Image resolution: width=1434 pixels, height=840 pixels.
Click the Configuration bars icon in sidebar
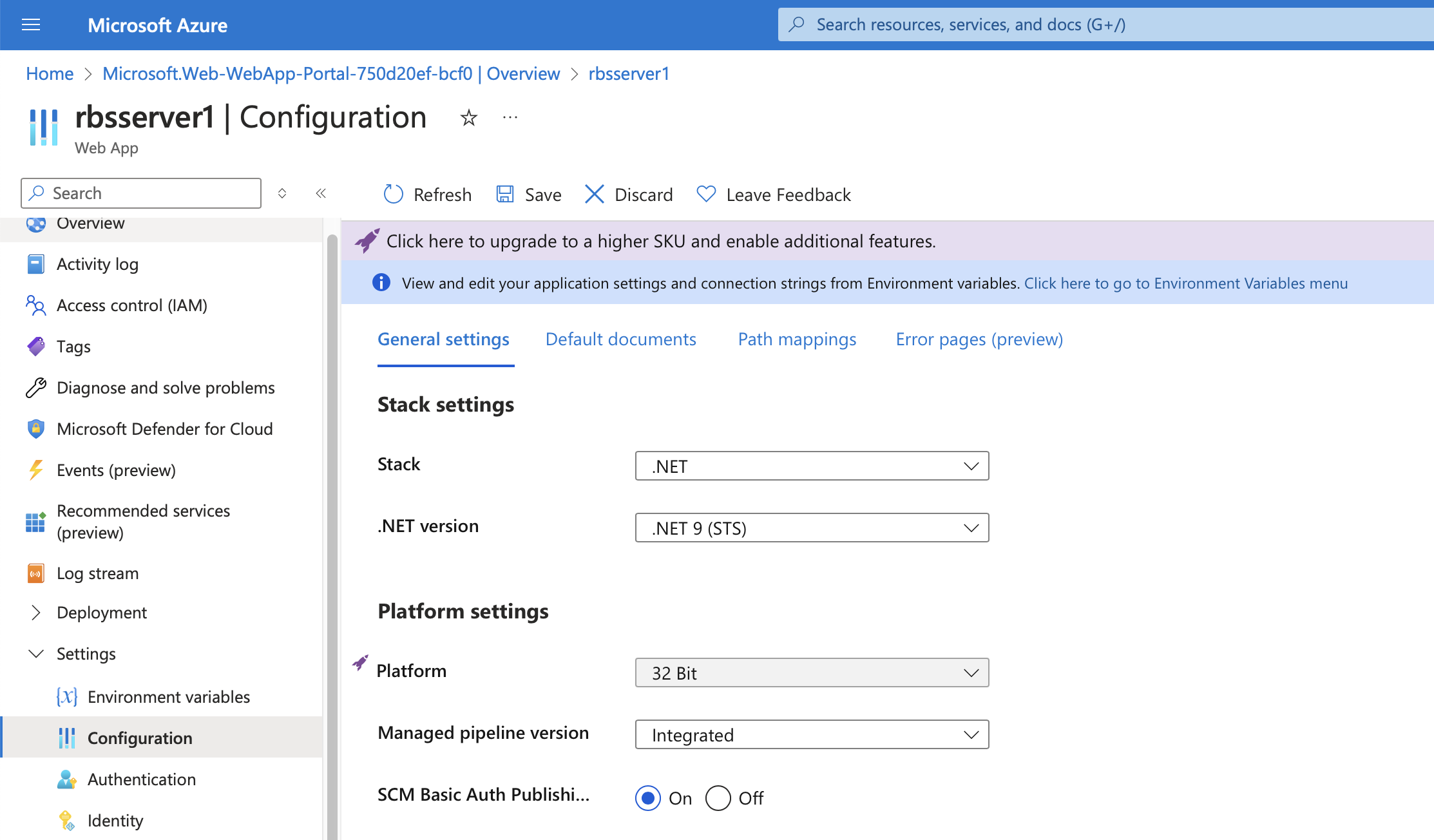[67, 738]
